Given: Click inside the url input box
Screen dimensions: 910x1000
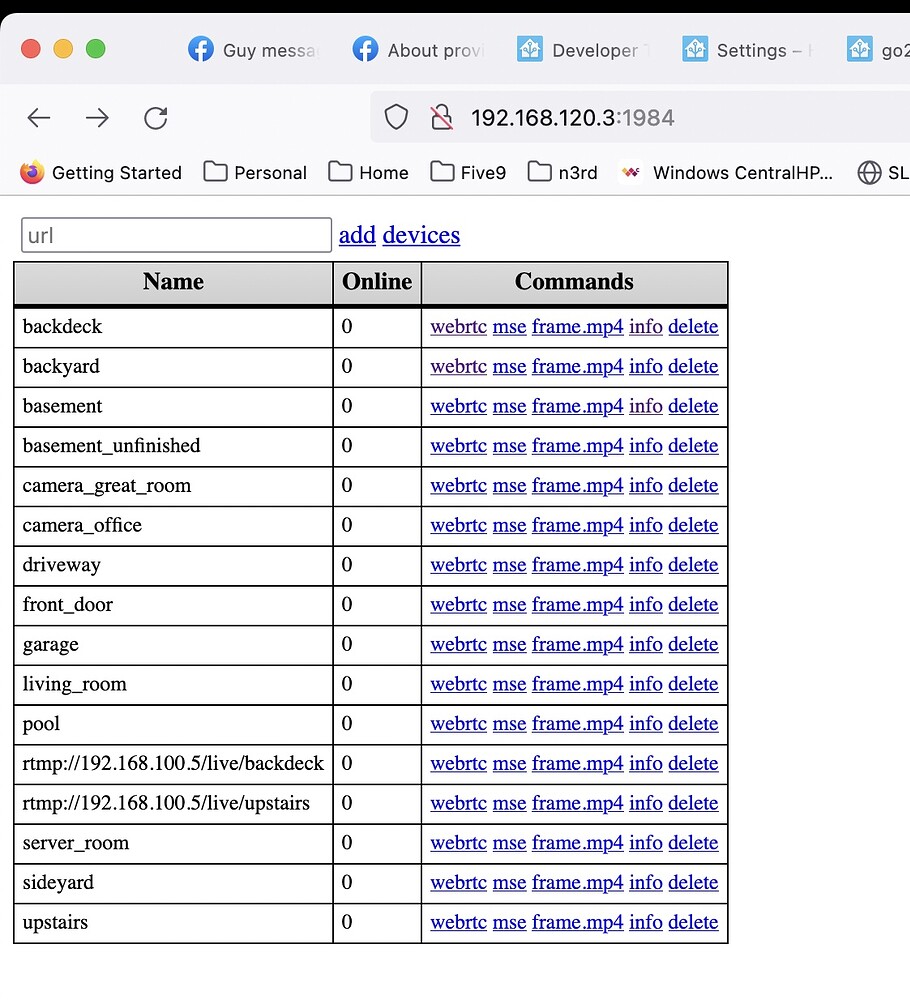Looking at the screenshot, I should [175, 234].
